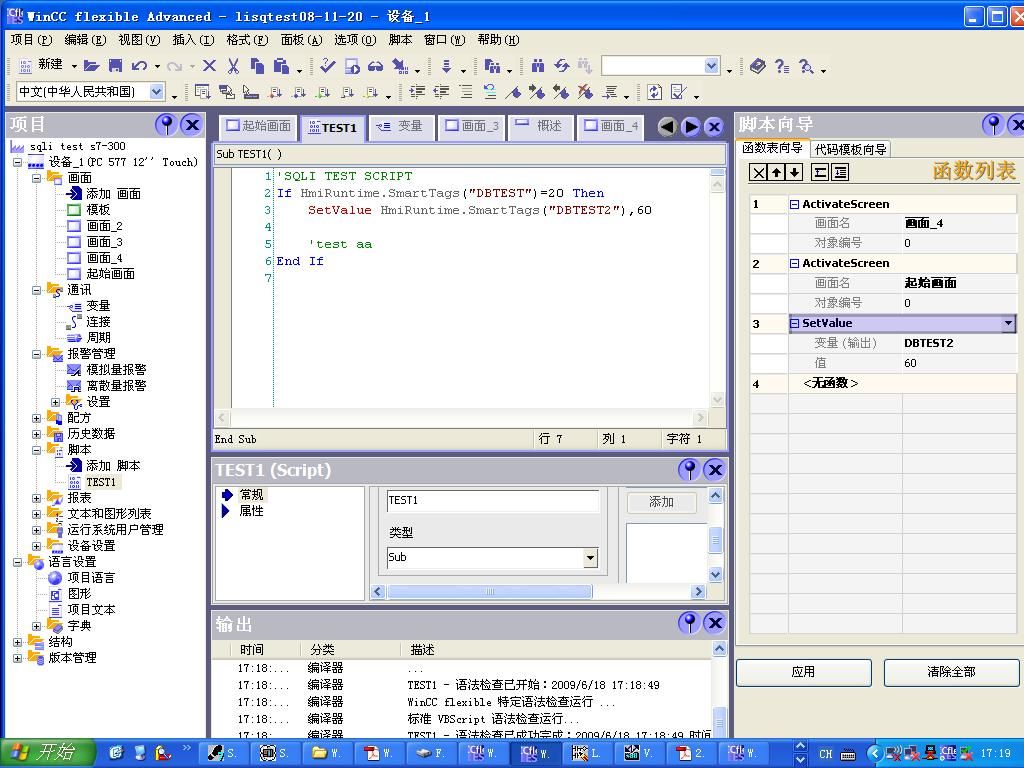Click the delete X icon in the main toolbar
The image size is (1024, 768).
click(x=209, y=66)
